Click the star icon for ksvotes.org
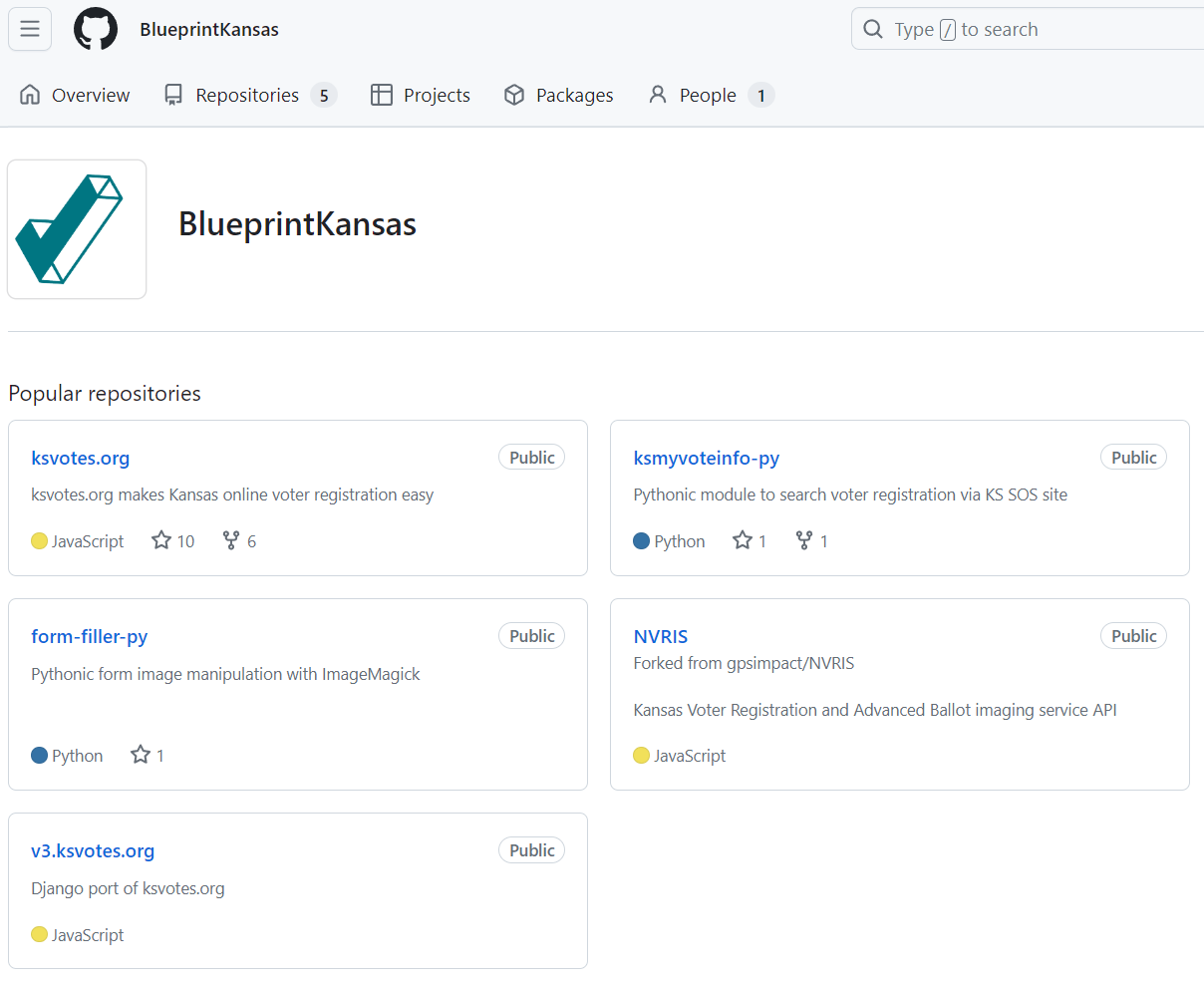Screen dimensions: 1204x988 [x=161, y=540]
